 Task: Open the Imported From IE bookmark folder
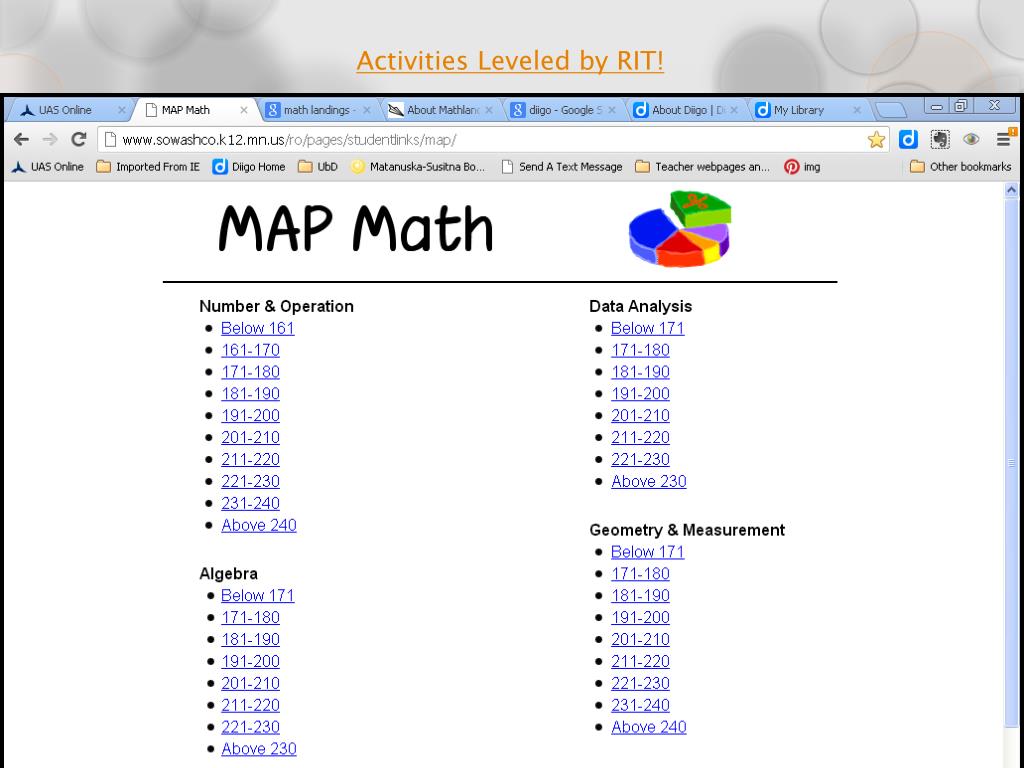pos(148,167)
